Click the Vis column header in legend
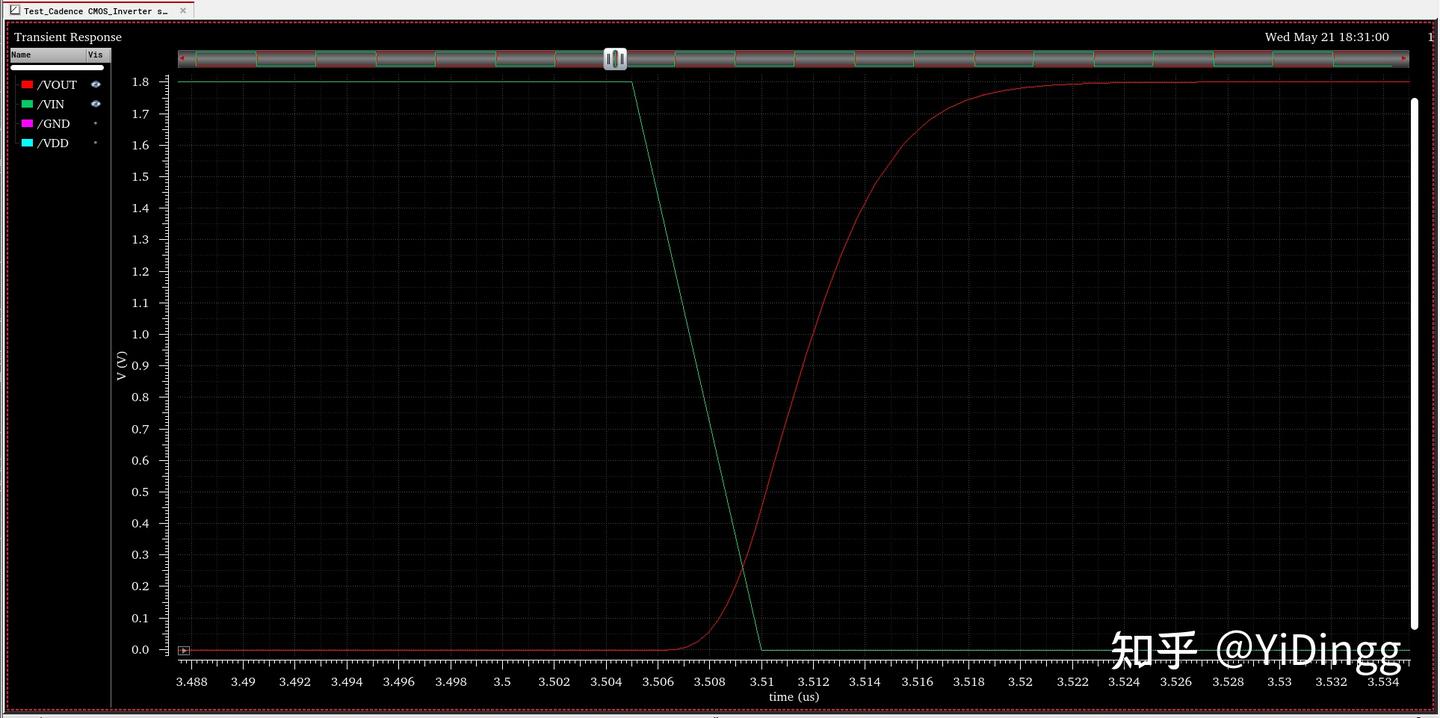This screenshot has width=1440, height=718. tap(98, 55)
